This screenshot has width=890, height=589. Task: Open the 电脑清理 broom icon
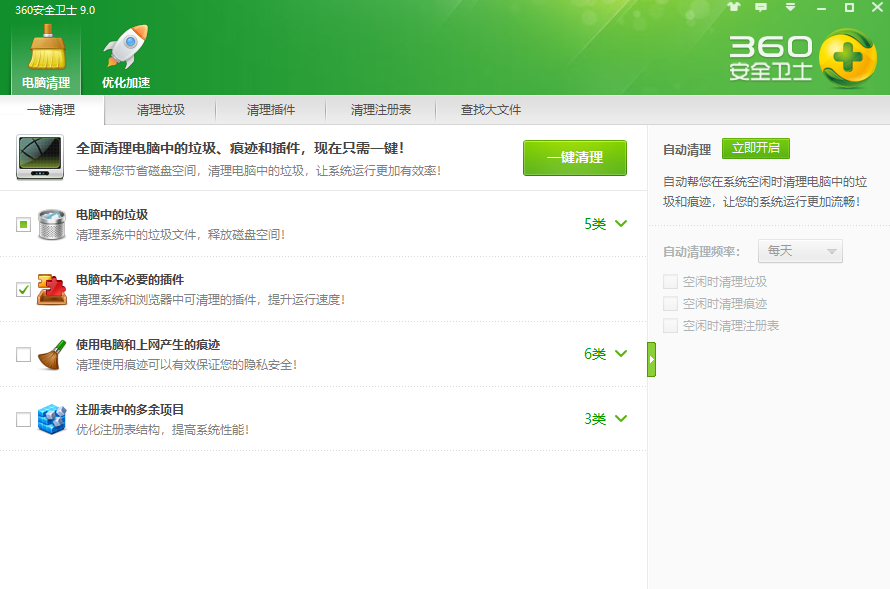tap(47, 57)
